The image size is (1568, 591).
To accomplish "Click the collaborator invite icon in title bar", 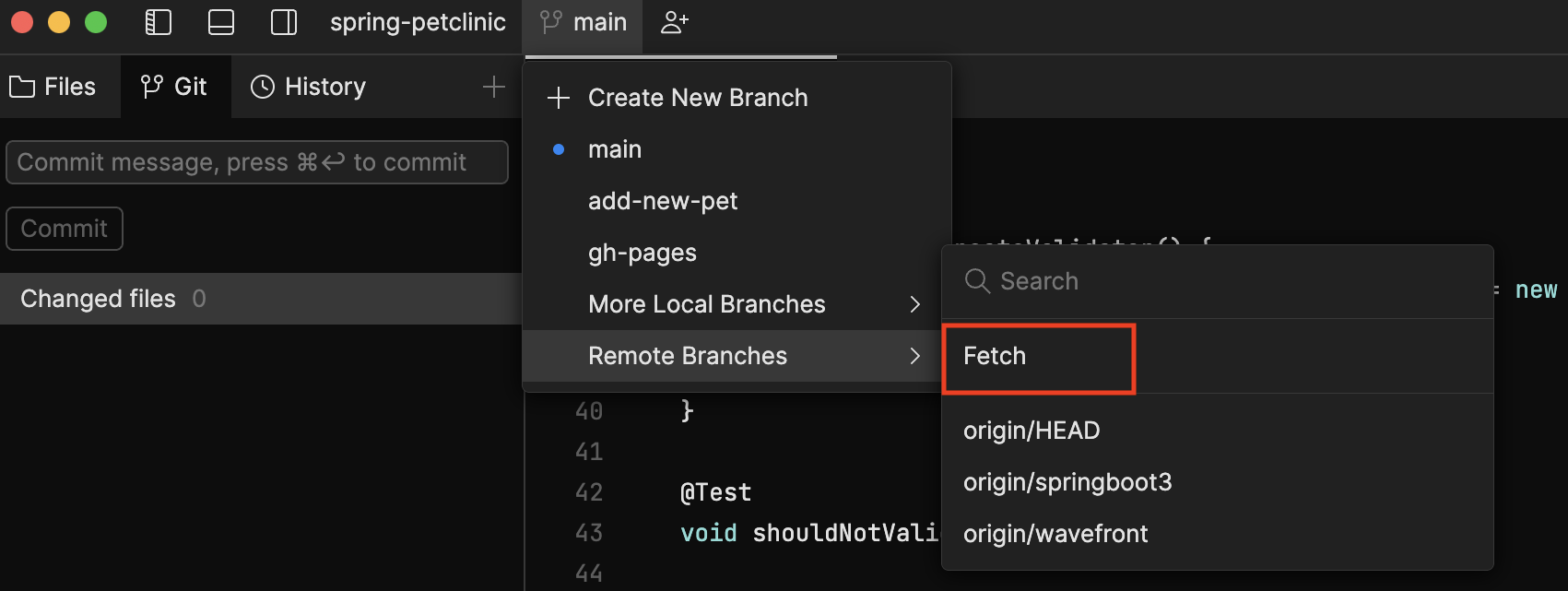I will 674,22.
